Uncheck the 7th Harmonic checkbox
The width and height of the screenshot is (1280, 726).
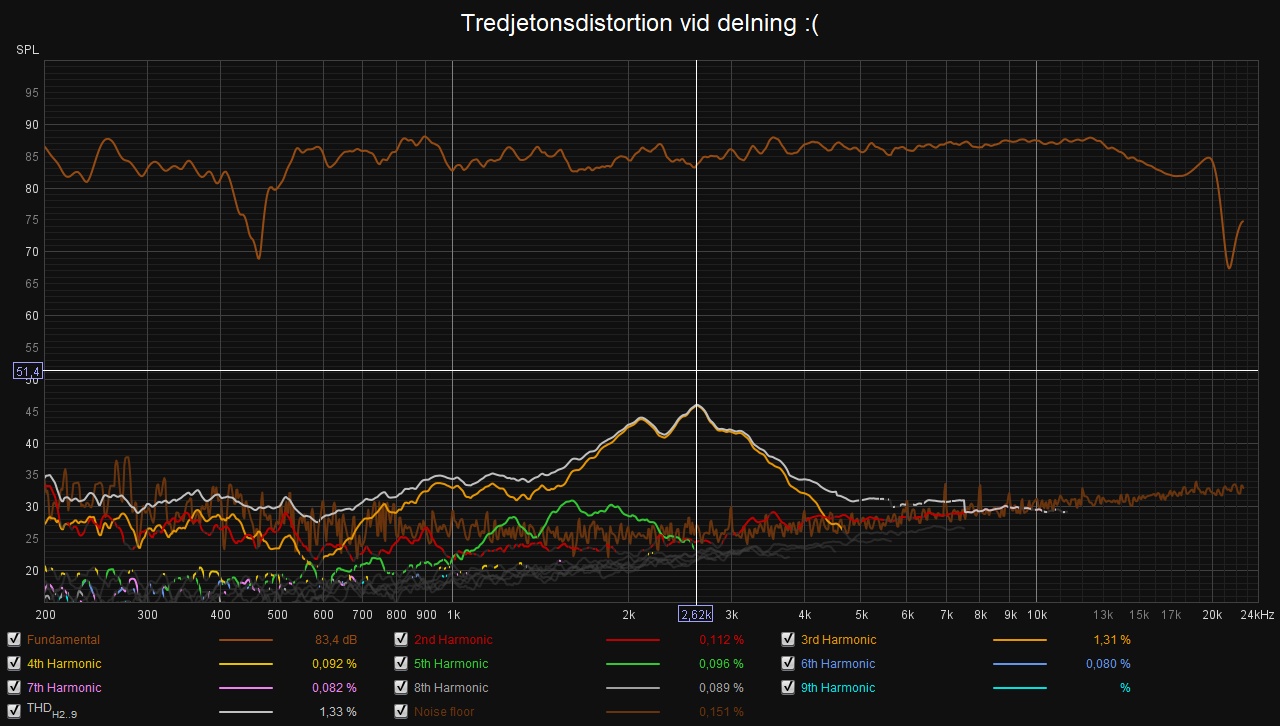(14, 688)
